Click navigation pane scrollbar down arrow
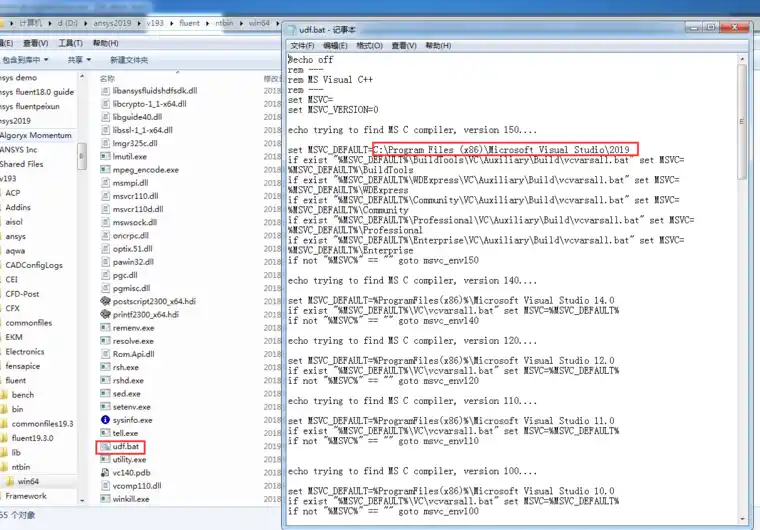Viewport: 760px width, 530px height. click(82, 500)
